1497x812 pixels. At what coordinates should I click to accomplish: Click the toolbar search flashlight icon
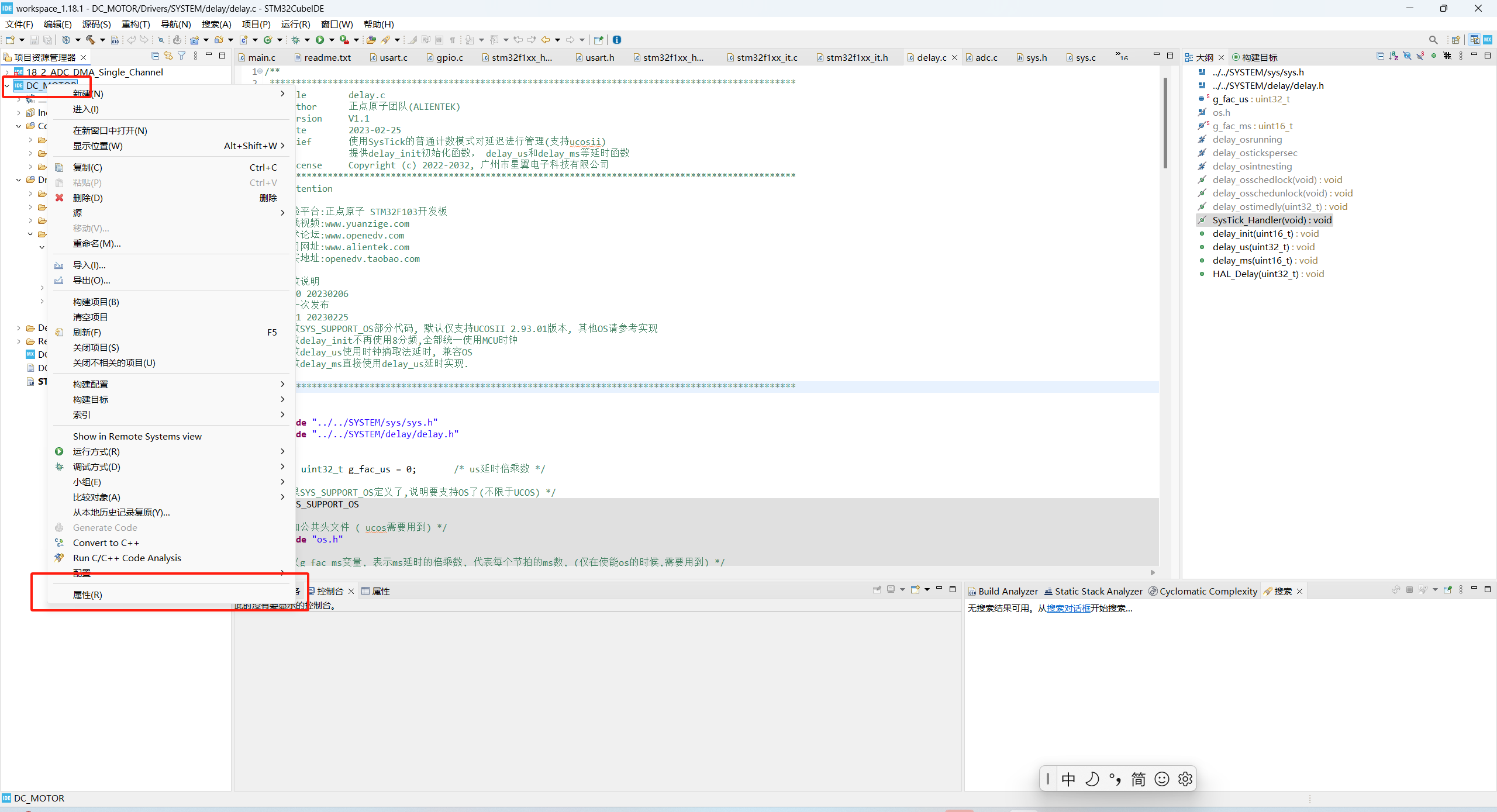[x=386, y=40]
